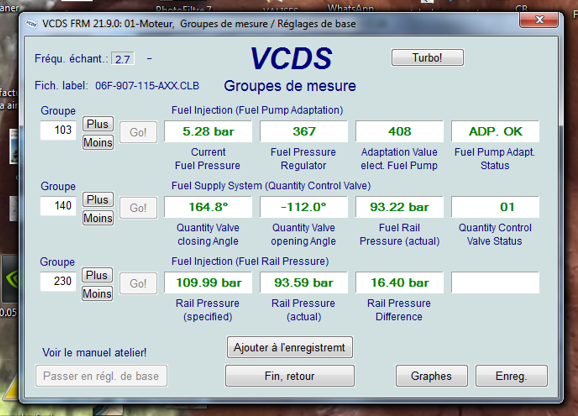The image size is (578, 416).
Task: Click Passer en régl. de base button
Action: (101, 376)
